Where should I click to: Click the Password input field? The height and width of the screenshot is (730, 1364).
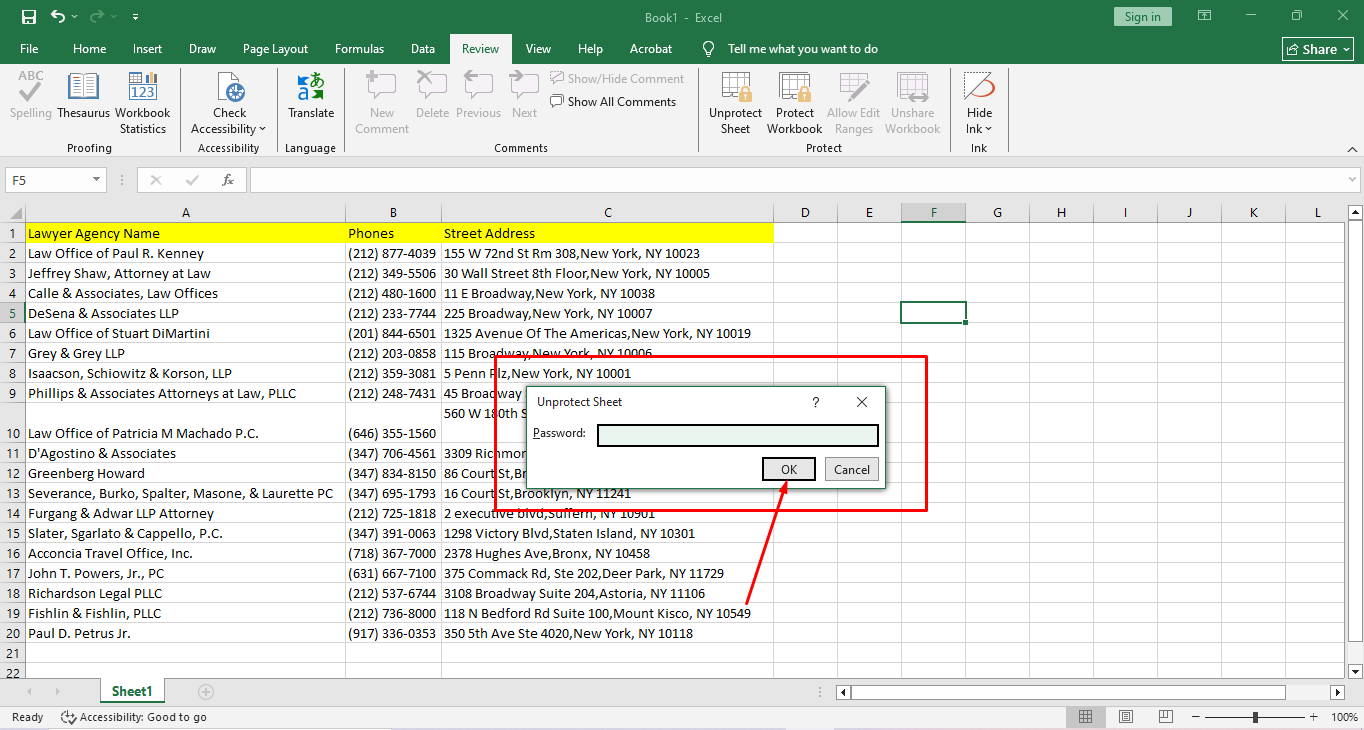(737, 435)
